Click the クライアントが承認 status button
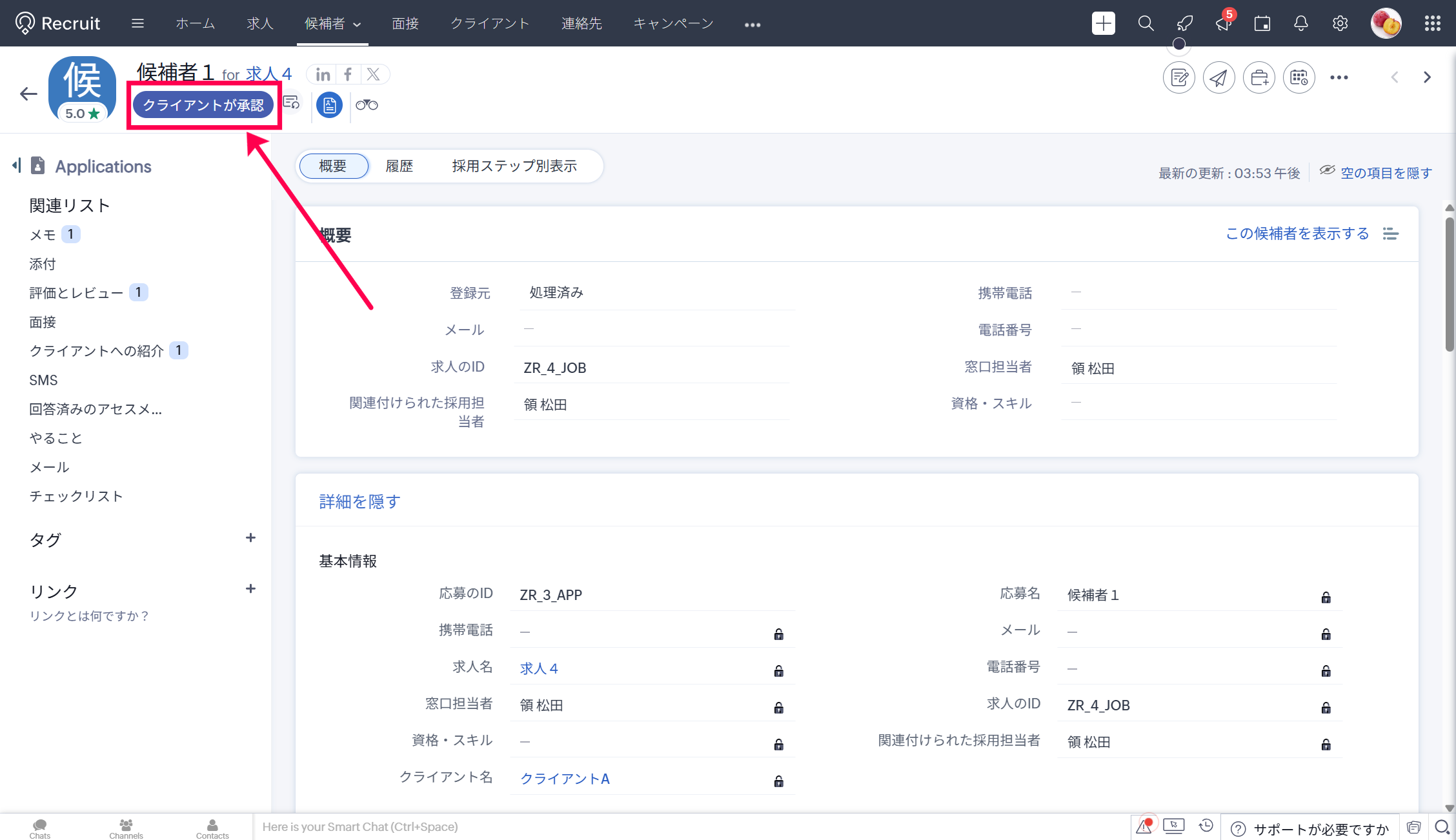This screenshot has width=1456, height=840. (x=203, y=105)
